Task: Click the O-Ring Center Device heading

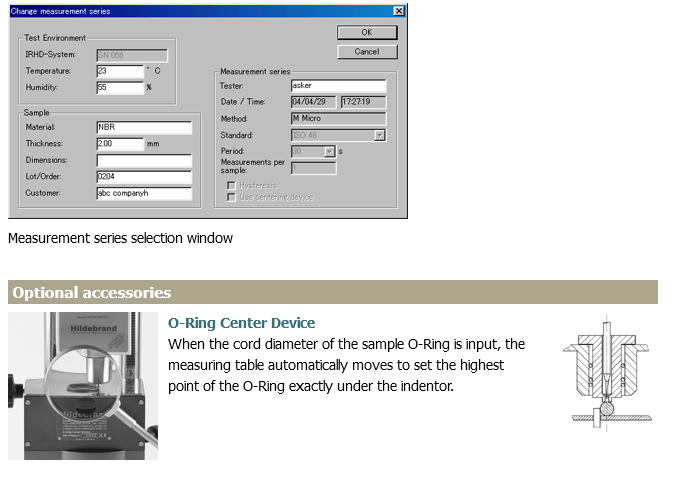Action: coord(241,323)
